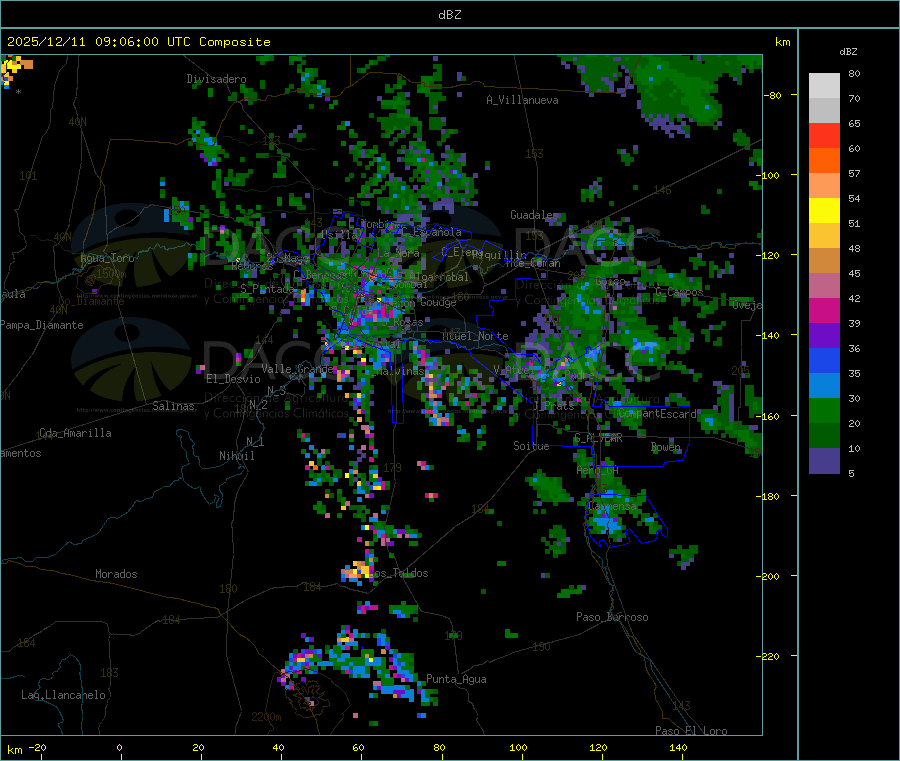Click the Lag.Llancanelo map label
The height and width of the screenshot is (761, 900).
tap(63, 695)
